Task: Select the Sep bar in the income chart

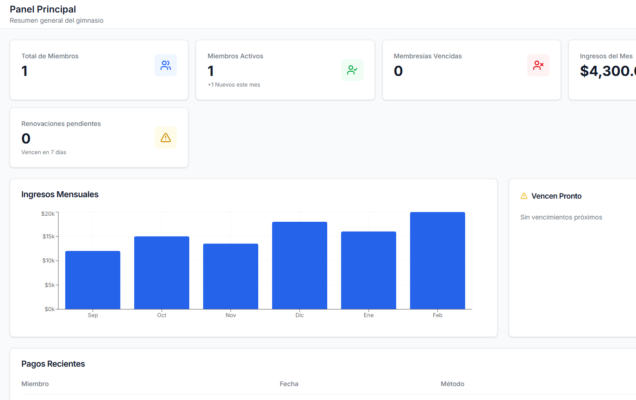Action: click(93, 279)
